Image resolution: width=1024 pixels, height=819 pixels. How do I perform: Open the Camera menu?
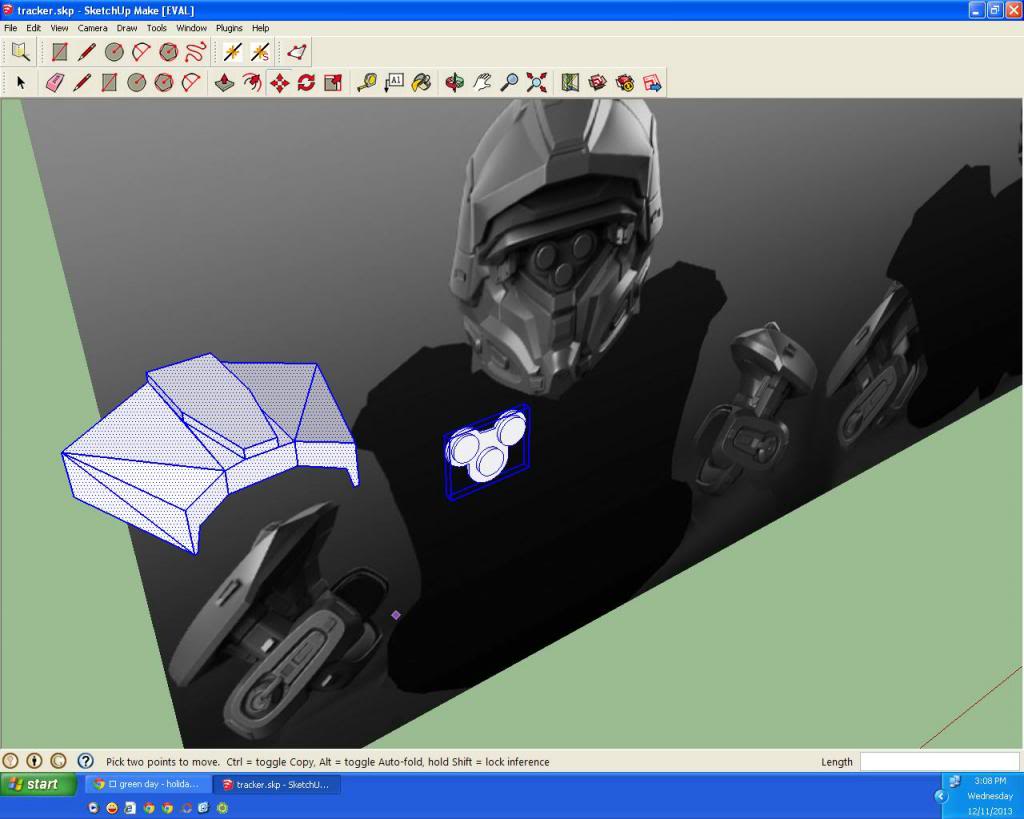coord(92,28)
